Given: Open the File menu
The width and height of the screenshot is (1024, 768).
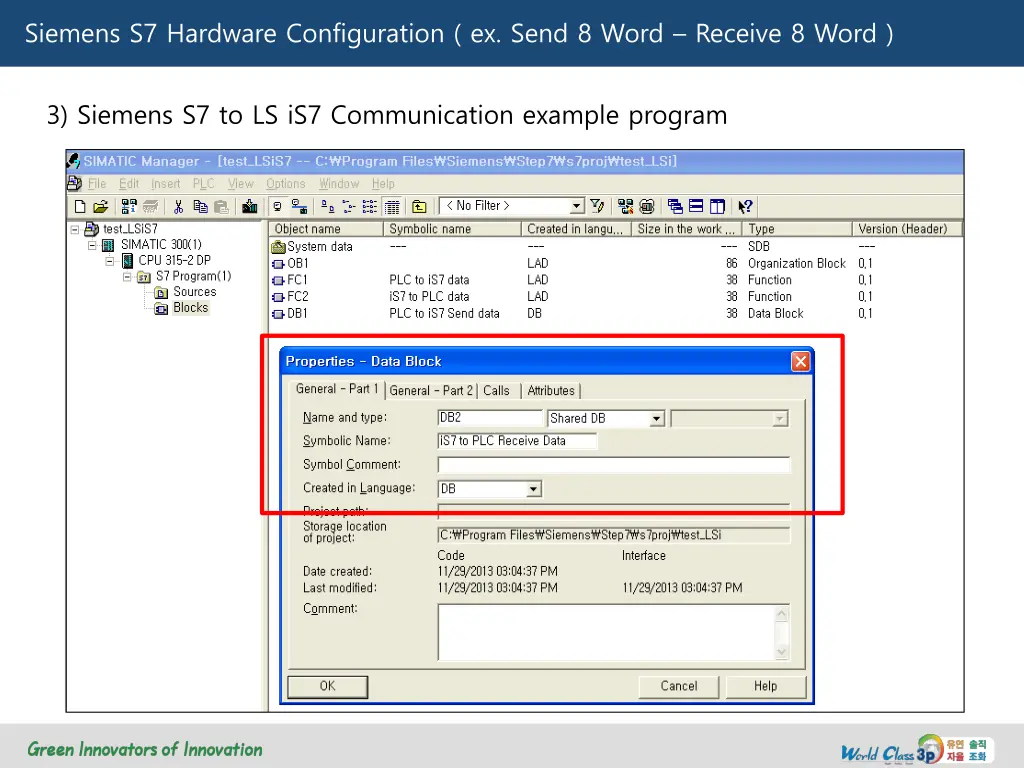Looking at the screenshot, I should click(97, 184).
